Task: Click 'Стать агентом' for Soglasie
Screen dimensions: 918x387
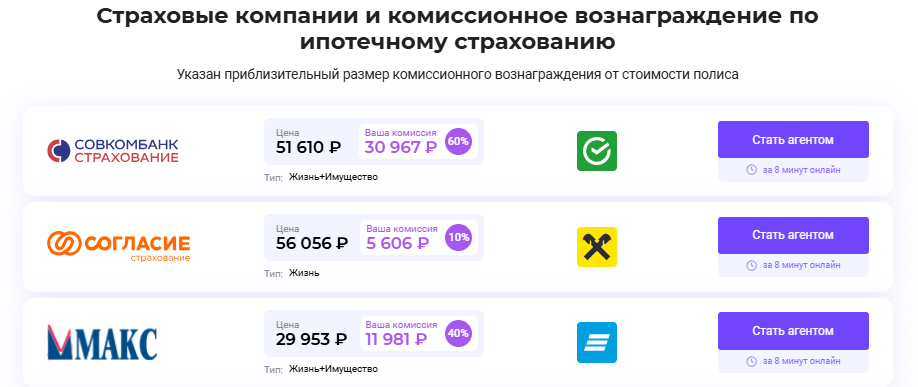Action: click(793, 235)
